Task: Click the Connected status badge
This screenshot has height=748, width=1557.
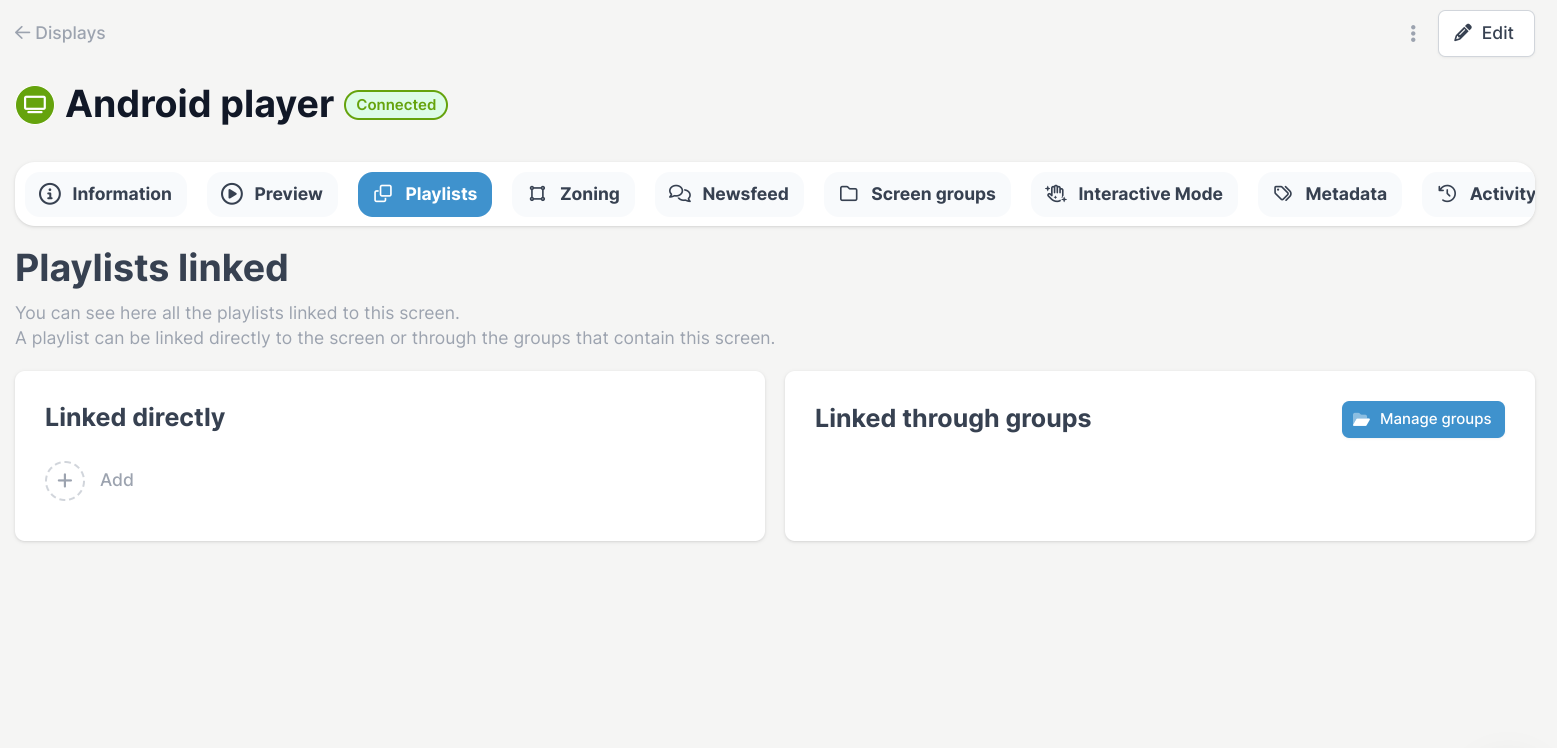Action: pyautogui.click(x=396, y=105)
